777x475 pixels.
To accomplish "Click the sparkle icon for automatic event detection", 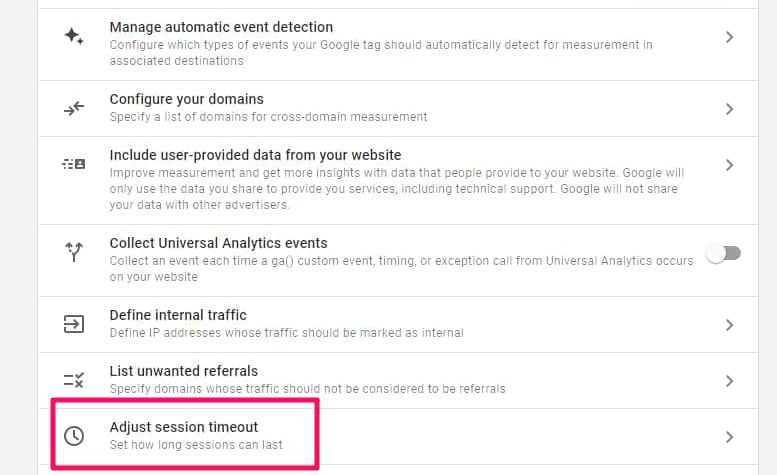I will 74,36.
